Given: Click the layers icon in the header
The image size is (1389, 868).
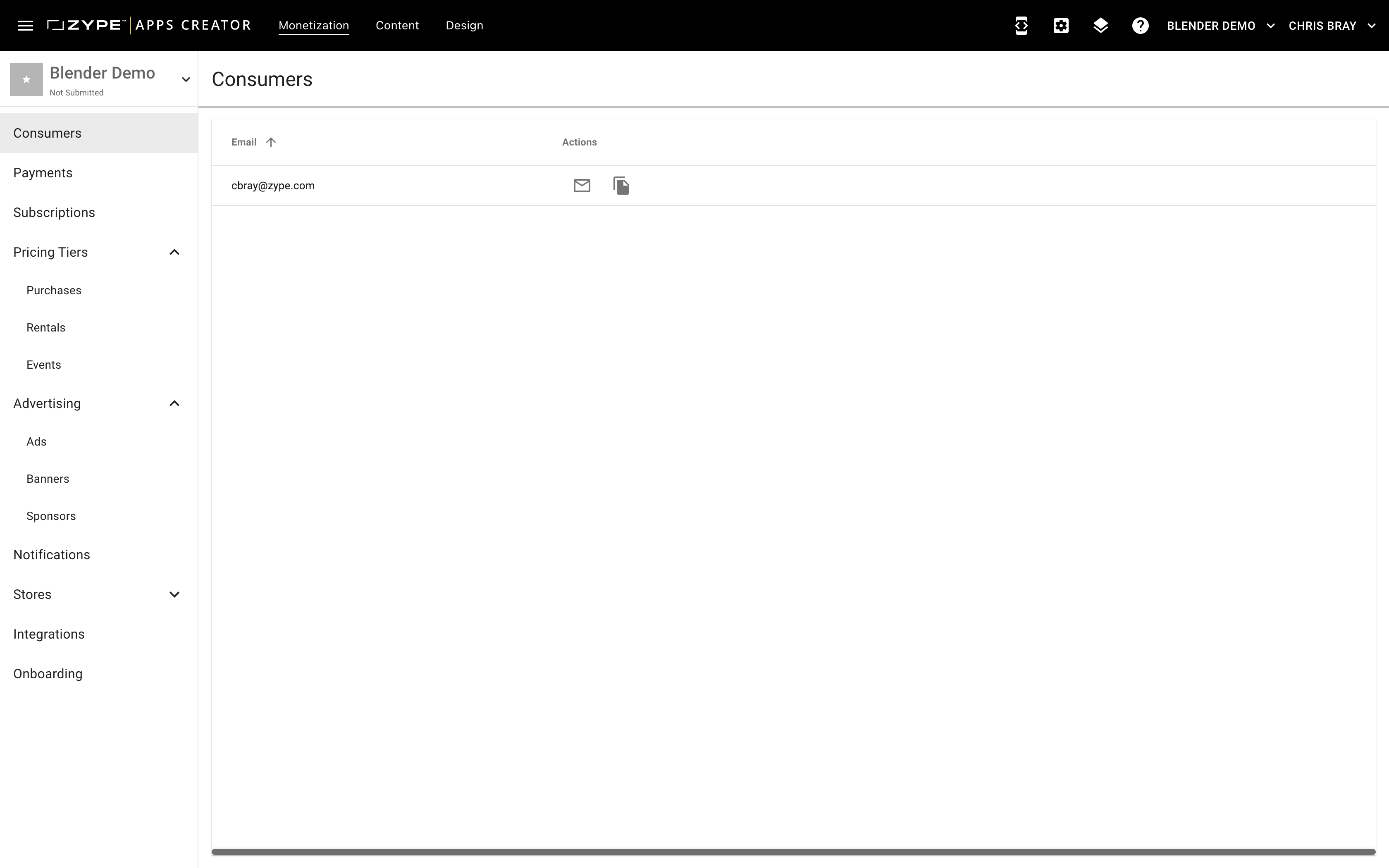Looking at the screenshot, I should point(1100,25).
